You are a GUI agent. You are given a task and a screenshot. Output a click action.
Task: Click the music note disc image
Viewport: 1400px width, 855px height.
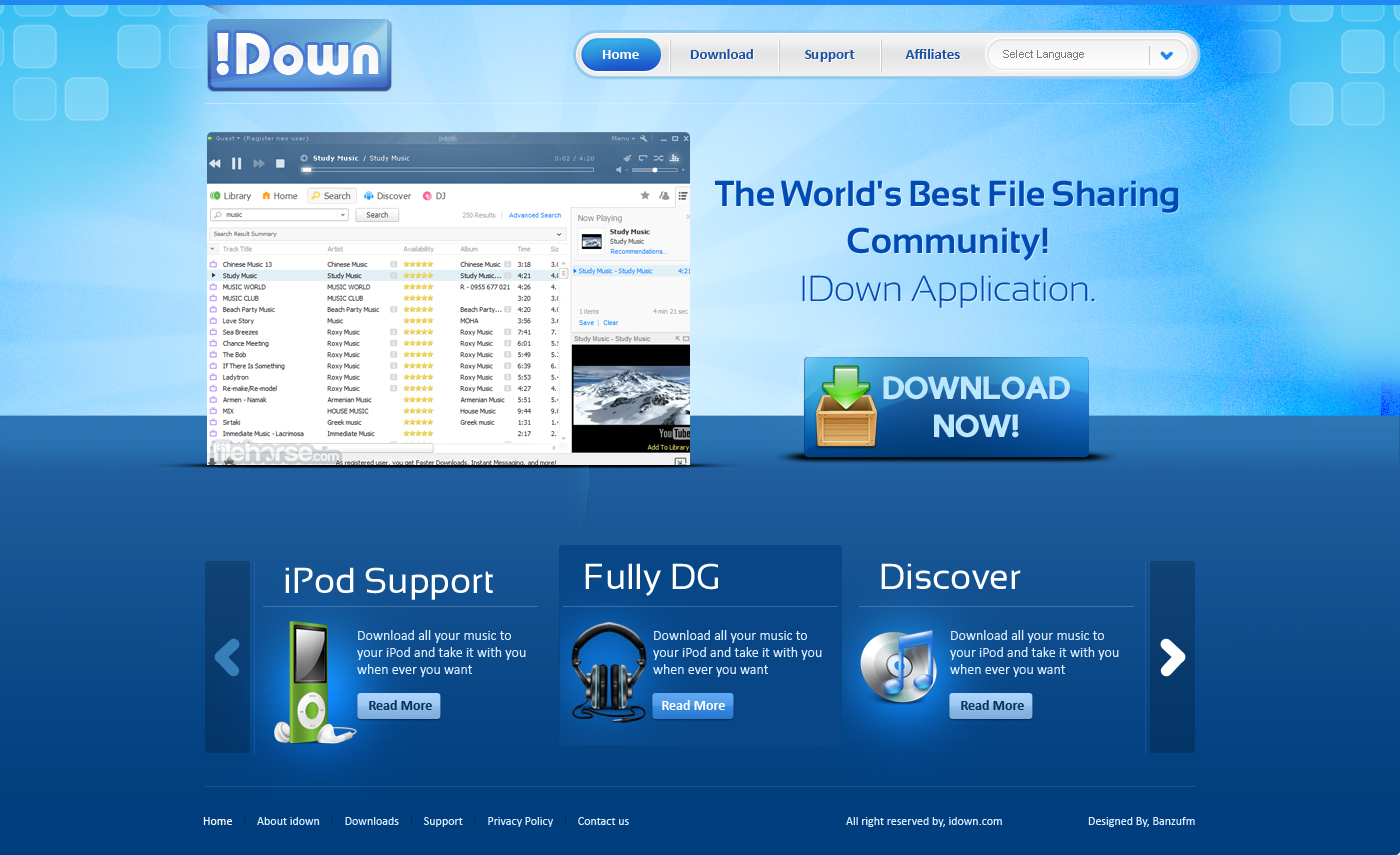[898, 666]
